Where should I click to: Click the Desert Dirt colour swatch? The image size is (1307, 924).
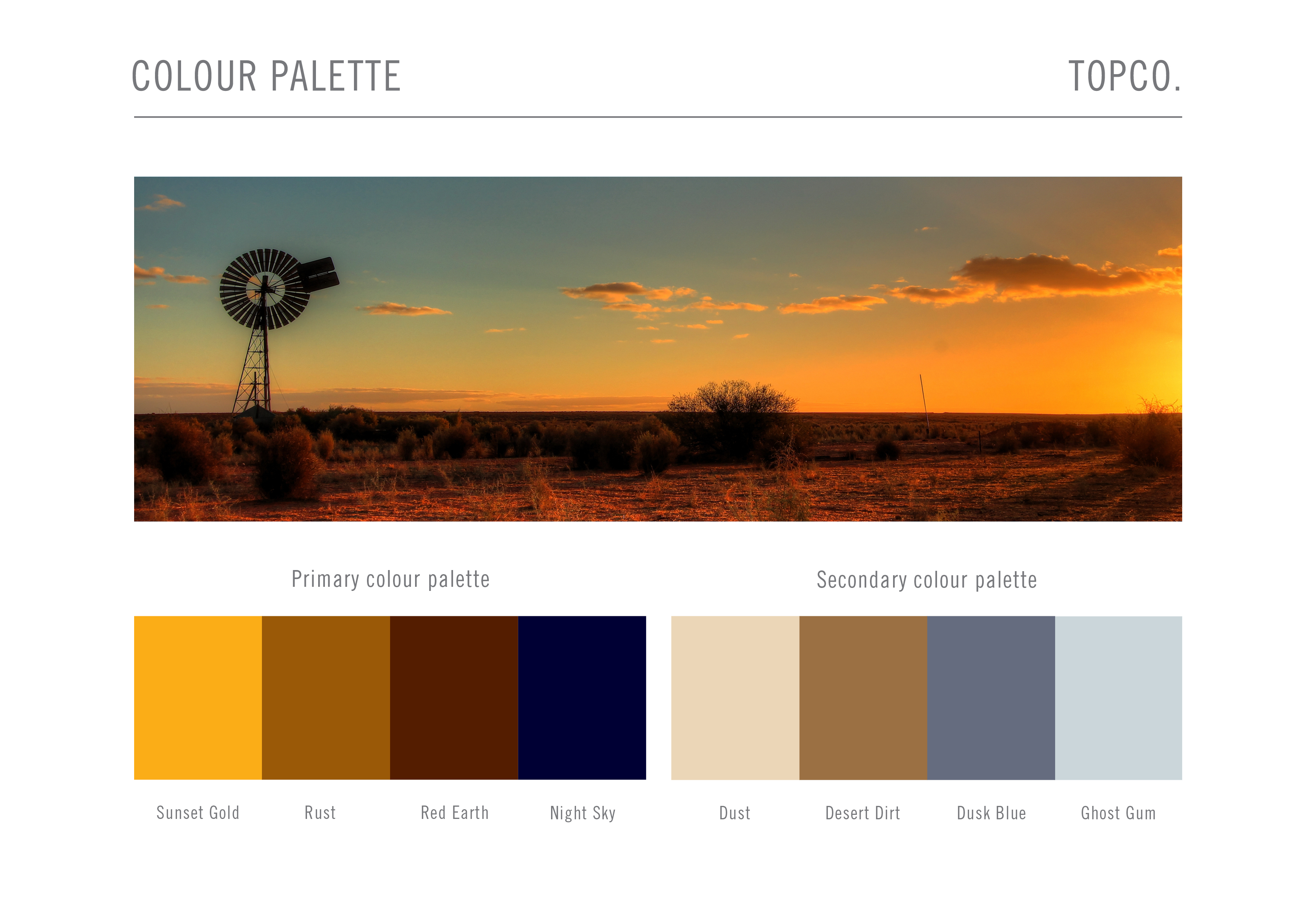[863, 697]
